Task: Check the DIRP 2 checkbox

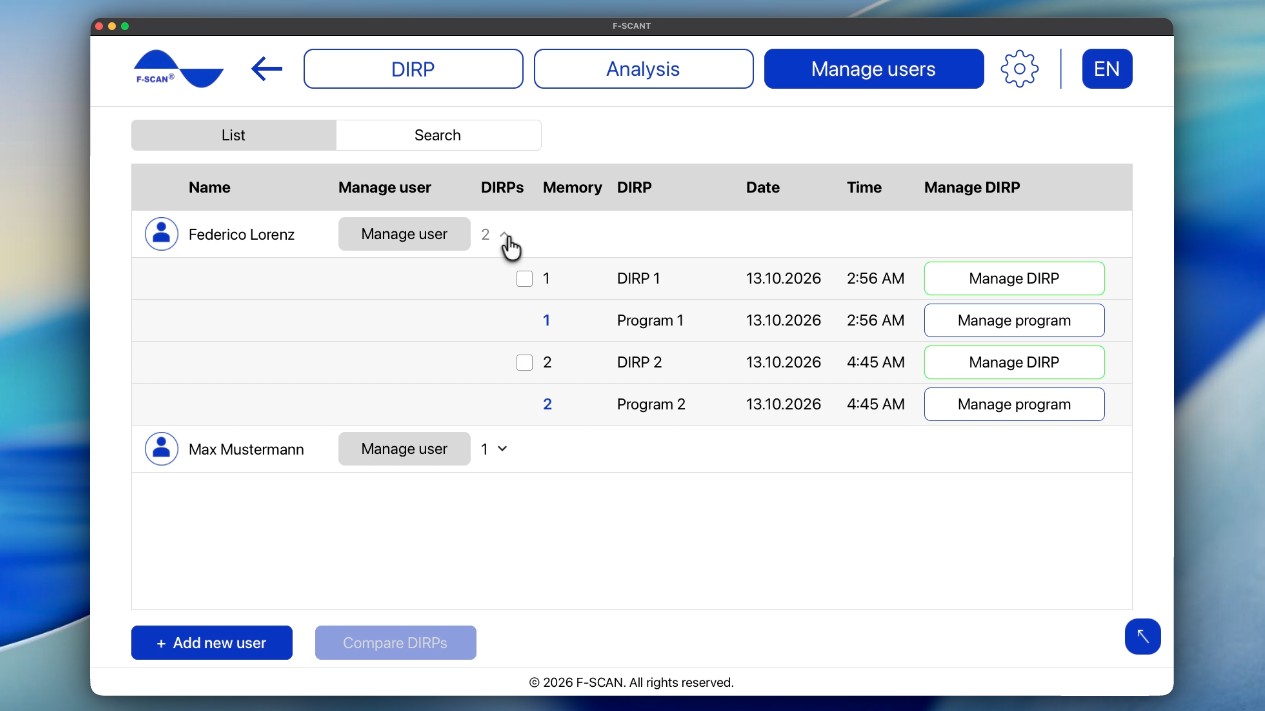Action: (x=524, y=363)
